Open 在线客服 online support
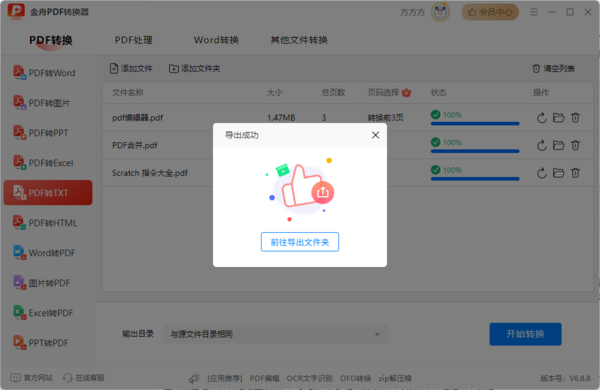 click(84, 378)
